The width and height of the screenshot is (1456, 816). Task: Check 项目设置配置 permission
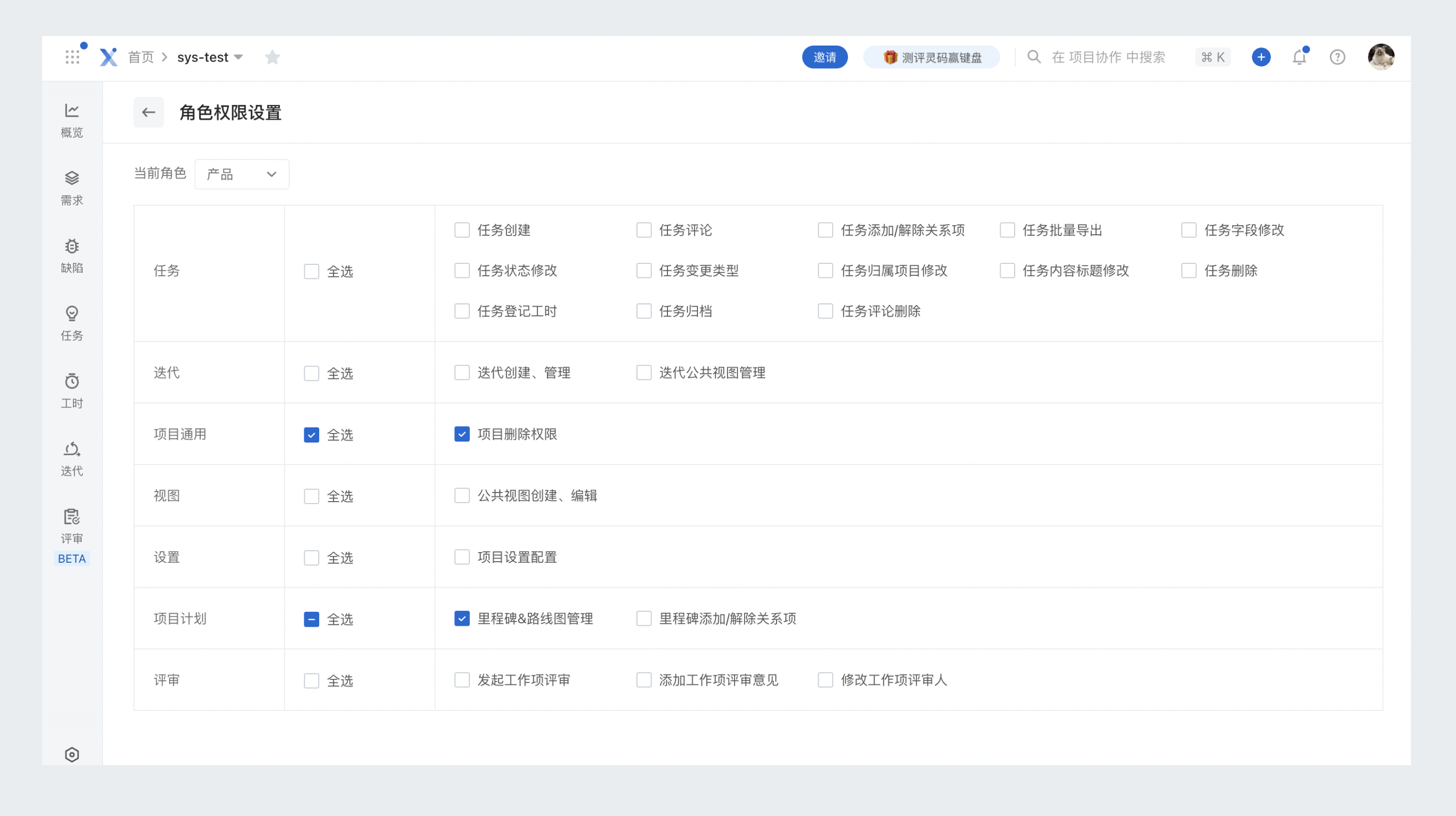462,557
